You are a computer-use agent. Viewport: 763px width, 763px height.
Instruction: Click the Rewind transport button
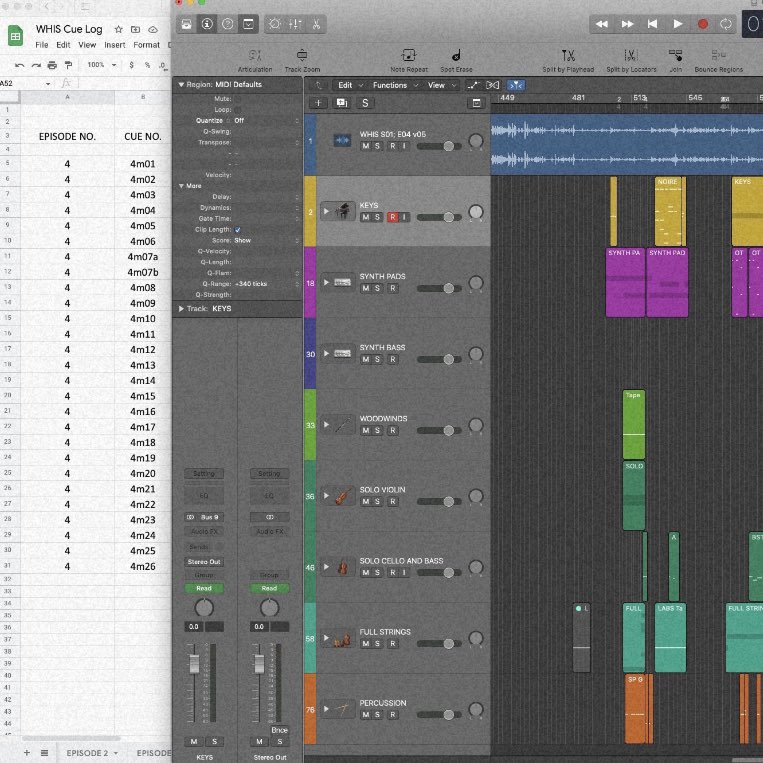click(x=601, y=24)
